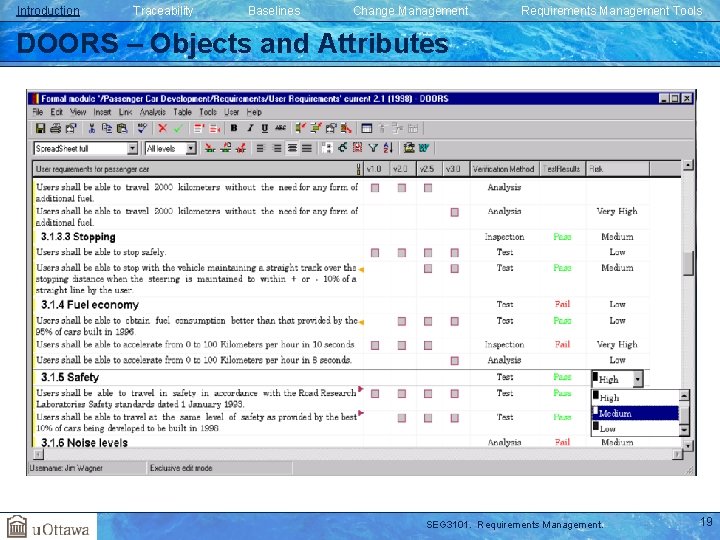Click the Paste clipboard icon
This screenshot has height=540, width=720.
pyautogui.click(x=122, y=129)
